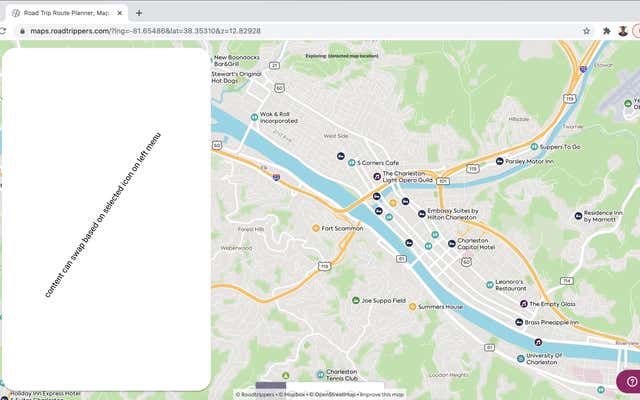Click the Residence Inn by Marriott pin
Viewport: 640px width, 400px height.
pyautogui.click(x=577, y=216)
